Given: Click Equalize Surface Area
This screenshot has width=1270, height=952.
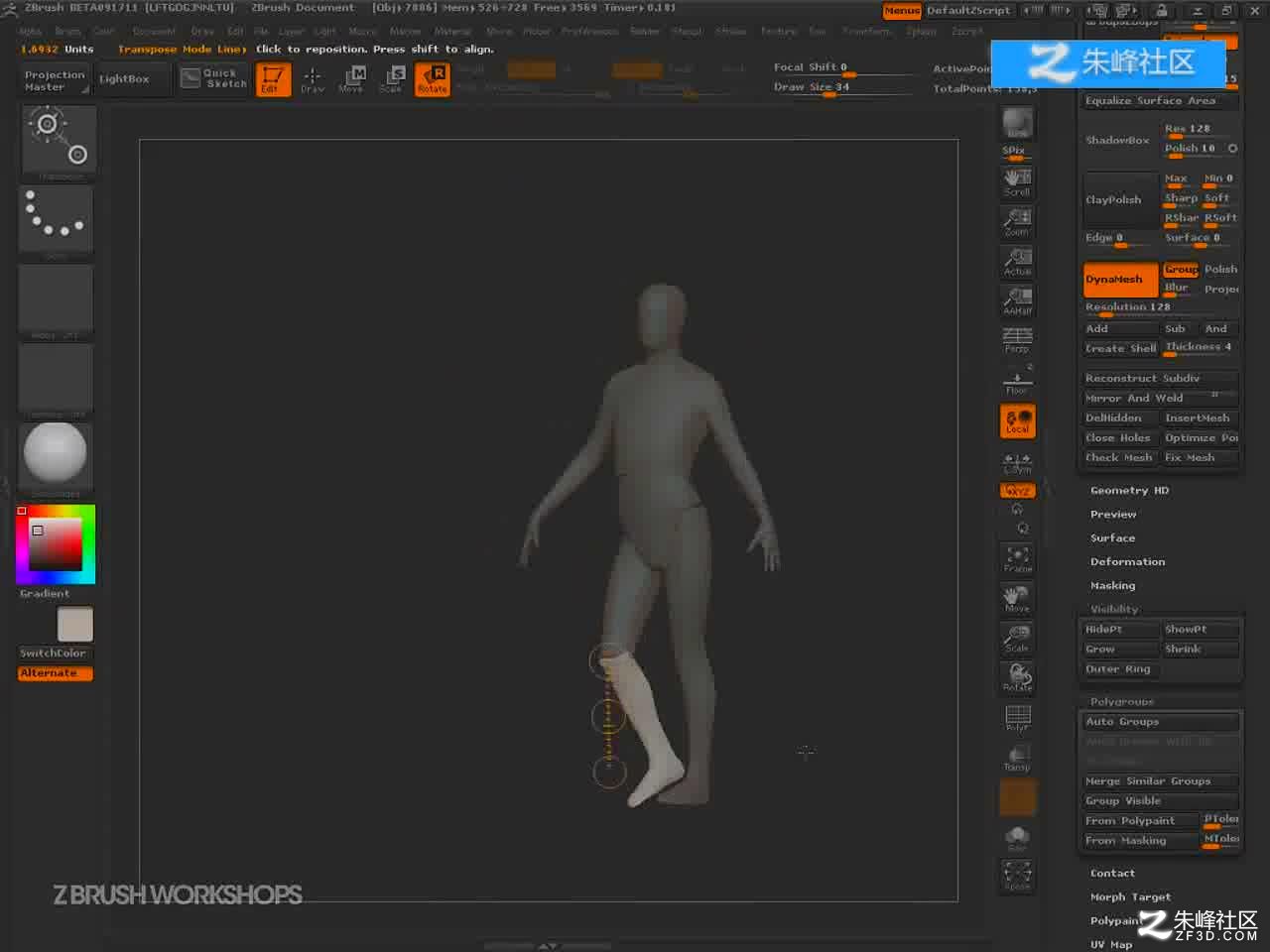Looking at the screenshot, I should [1161, 101].
